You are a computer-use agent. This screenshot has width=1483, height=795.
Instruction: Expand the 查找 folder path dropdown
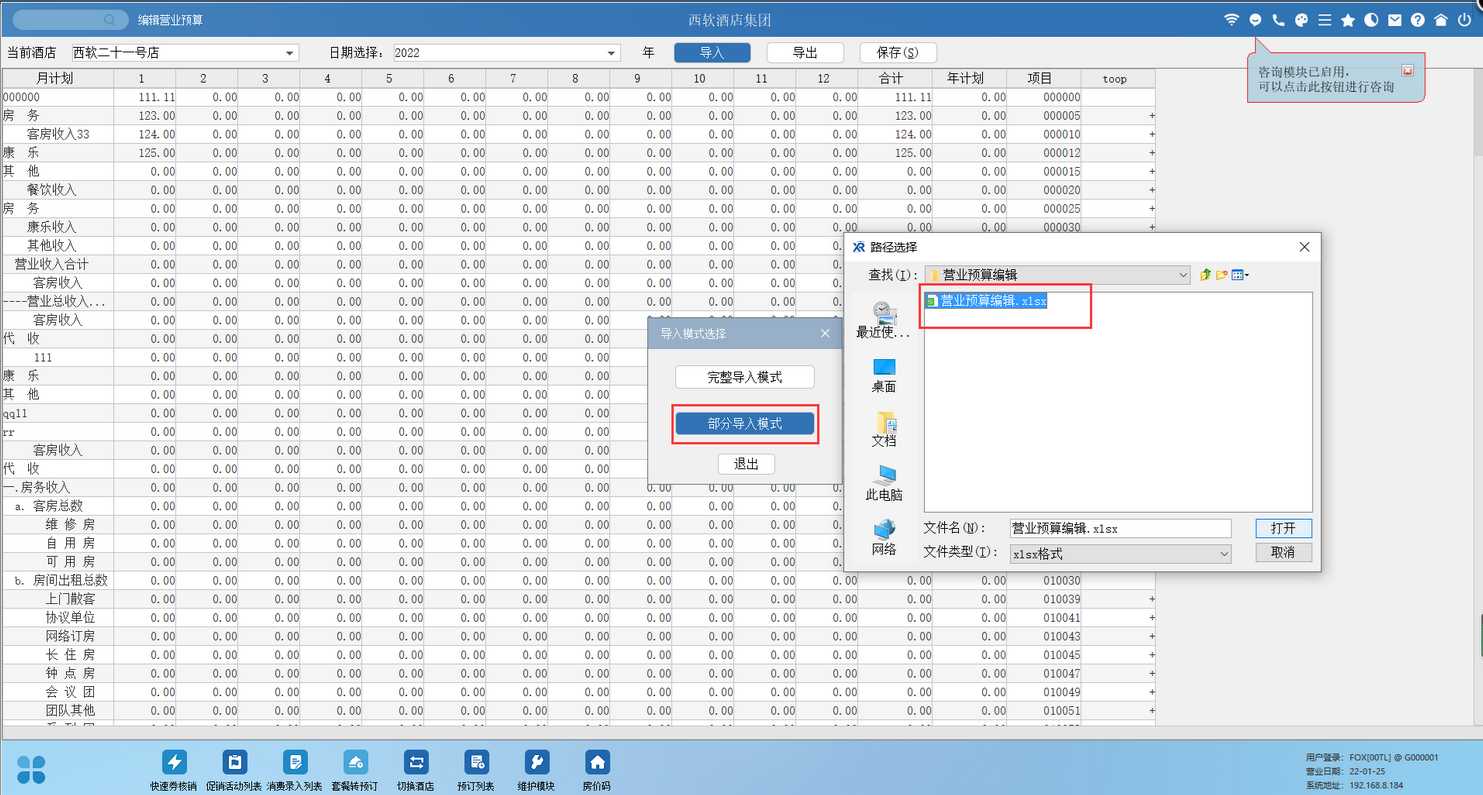coord(1183,275)
